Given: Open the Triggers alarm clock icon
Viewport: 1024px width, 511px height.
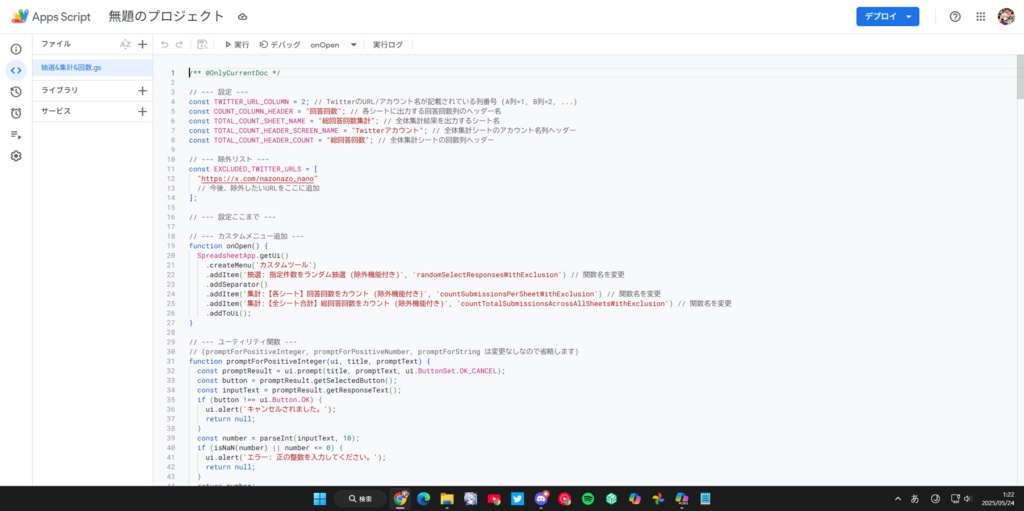Looking at the screenshot, I should (16, 113).
